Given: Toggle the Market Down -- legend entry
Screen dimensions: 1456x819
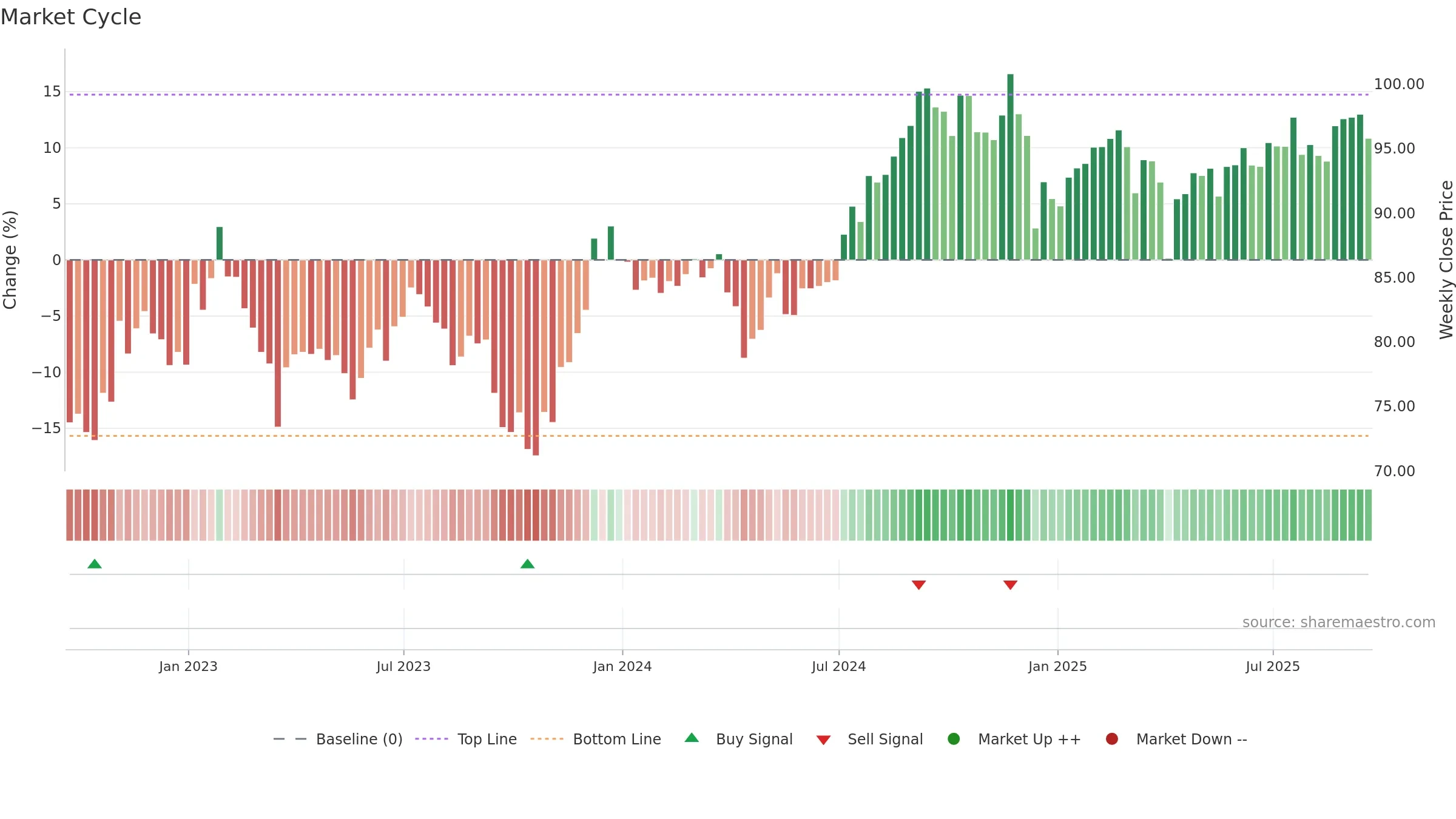Looking at the screenshot, I should [1176, 739].
